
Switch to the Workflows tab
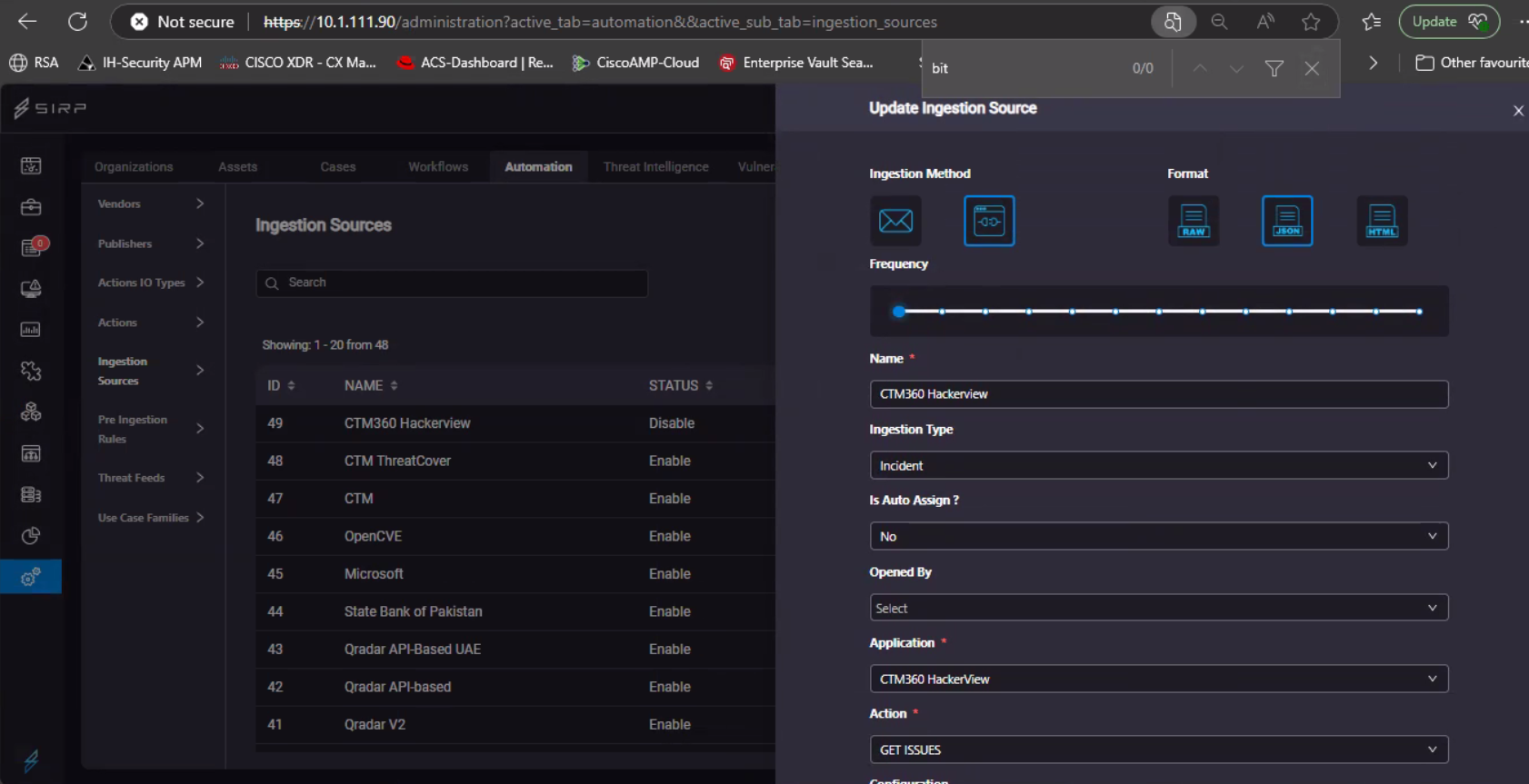[438, 167]
